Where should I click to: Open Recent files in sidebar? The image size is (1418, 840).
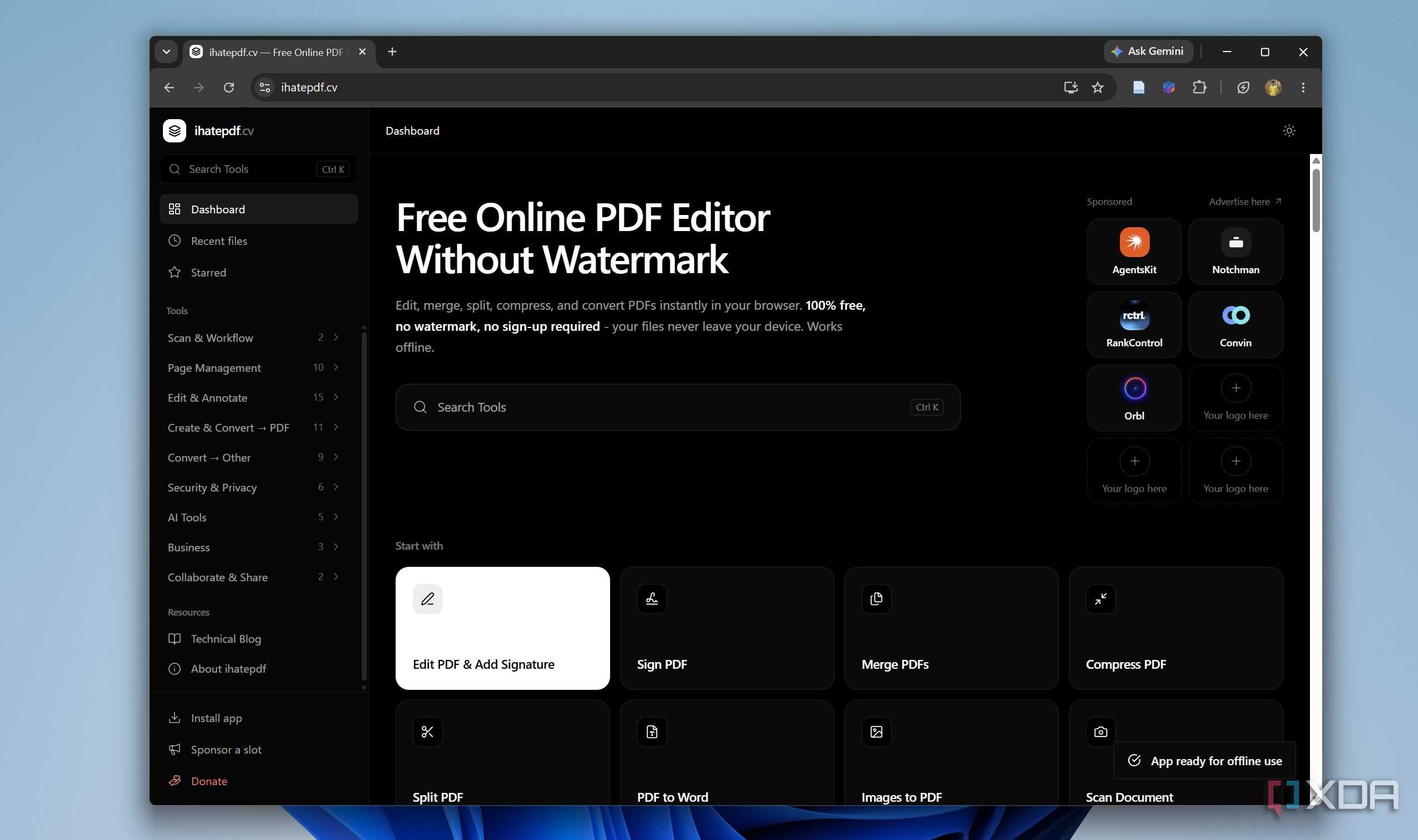pos(259,240)
